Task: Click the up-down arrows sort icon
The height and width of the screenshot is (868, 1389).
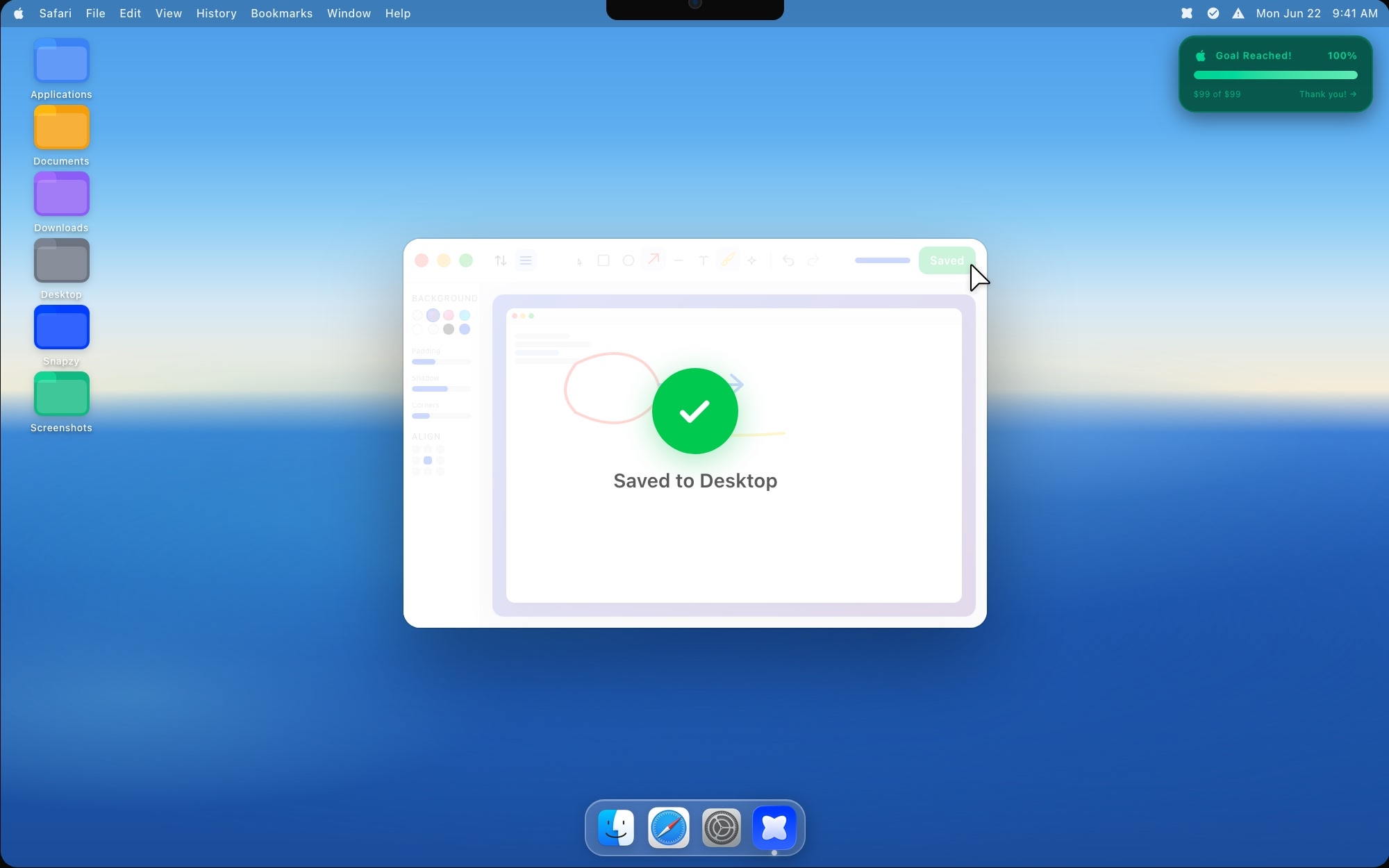Action: pos(501,260)
